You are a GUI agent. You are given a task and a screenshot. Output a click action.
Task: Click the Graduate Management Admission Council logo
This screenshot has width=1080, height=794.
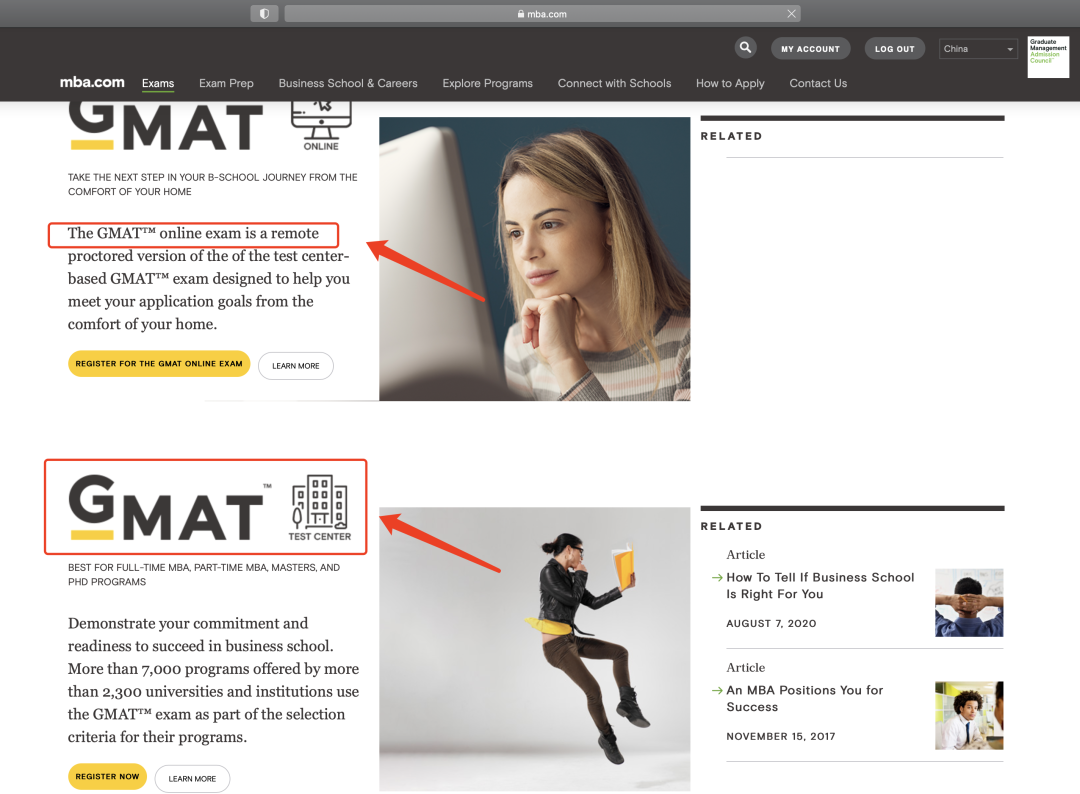(1048, 56)
